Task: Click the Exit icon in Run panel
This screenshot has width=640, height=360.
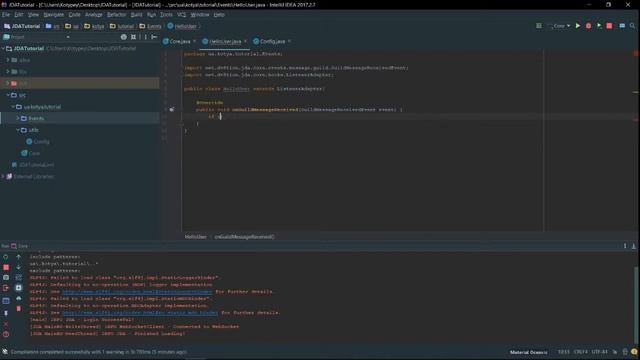Action: coord(6,288)
